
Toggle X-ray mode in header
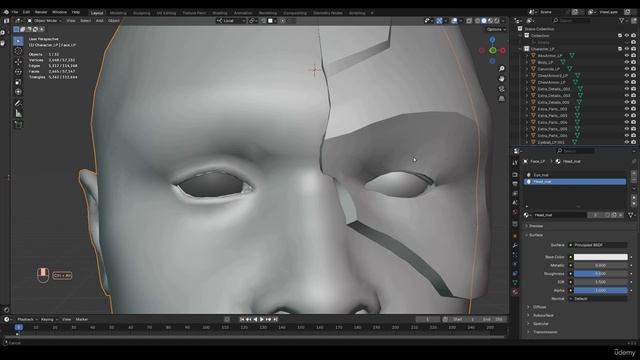469,20
